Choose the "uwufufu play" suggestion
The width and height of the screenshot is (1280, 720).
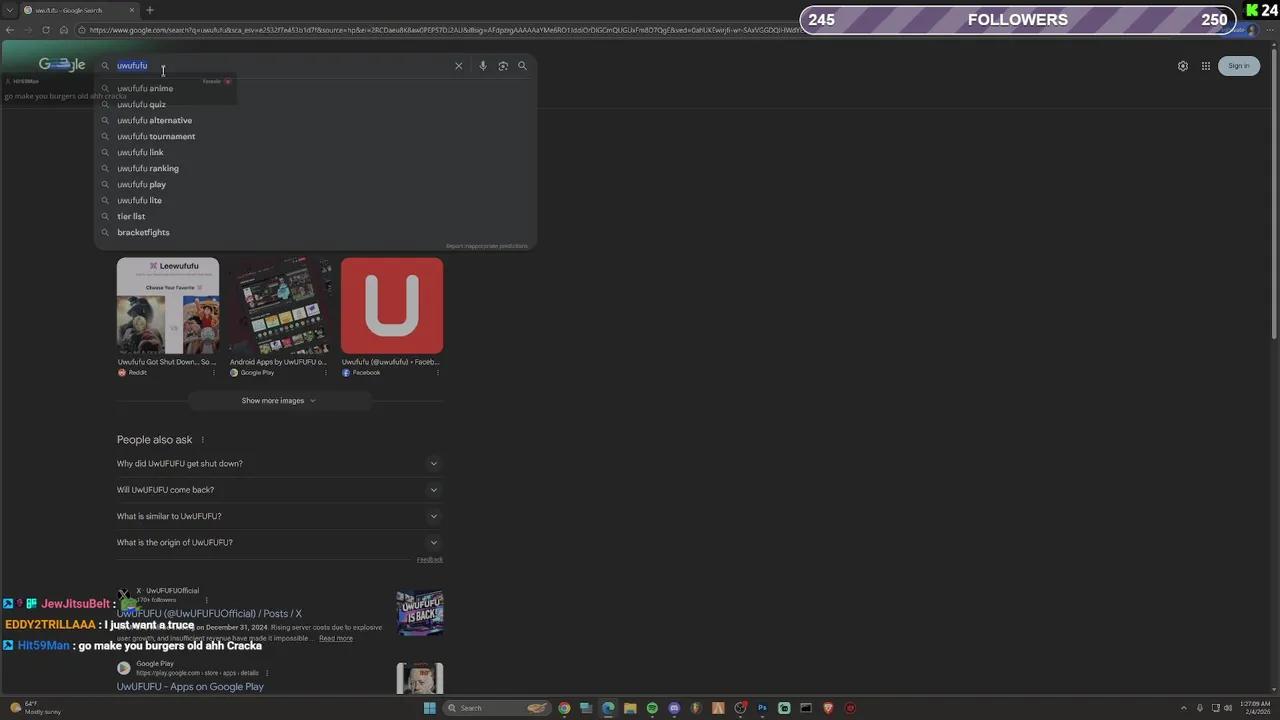pyautogui.click(x=315, y=184)
